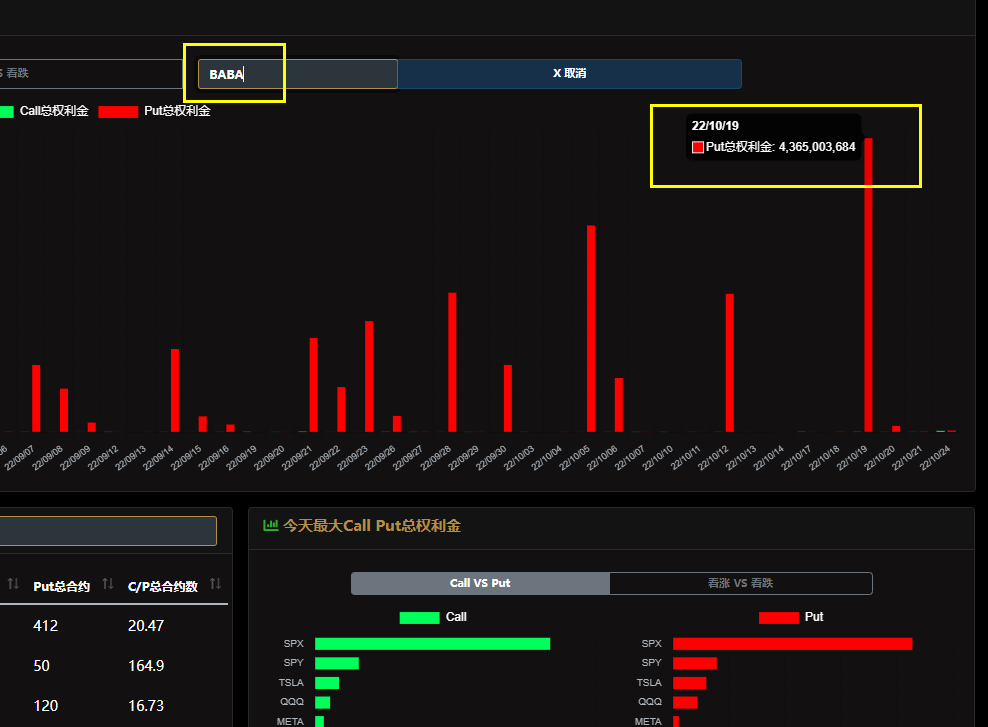
Task: Click the X 取消 cancel button
Action: click(x=570, y=74)
